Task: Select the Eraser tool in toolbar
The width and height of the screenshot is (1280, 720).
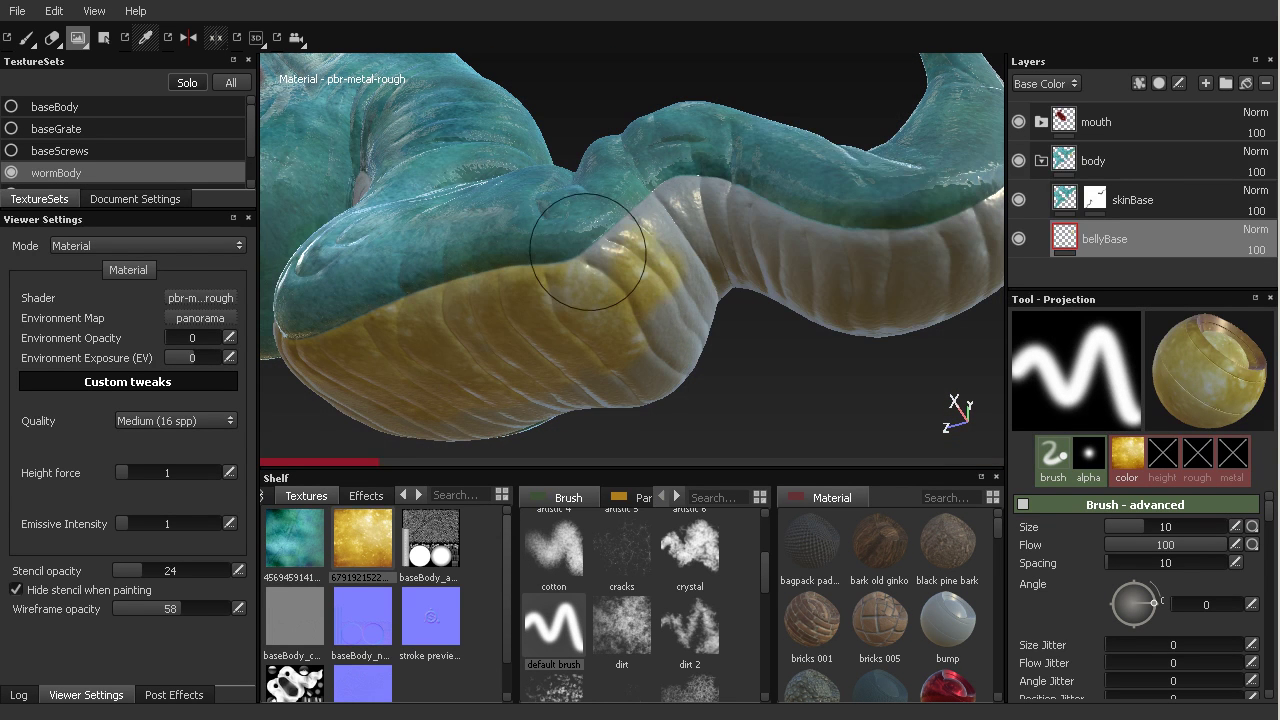Action: pyautogui.click(x=52, y=38)
